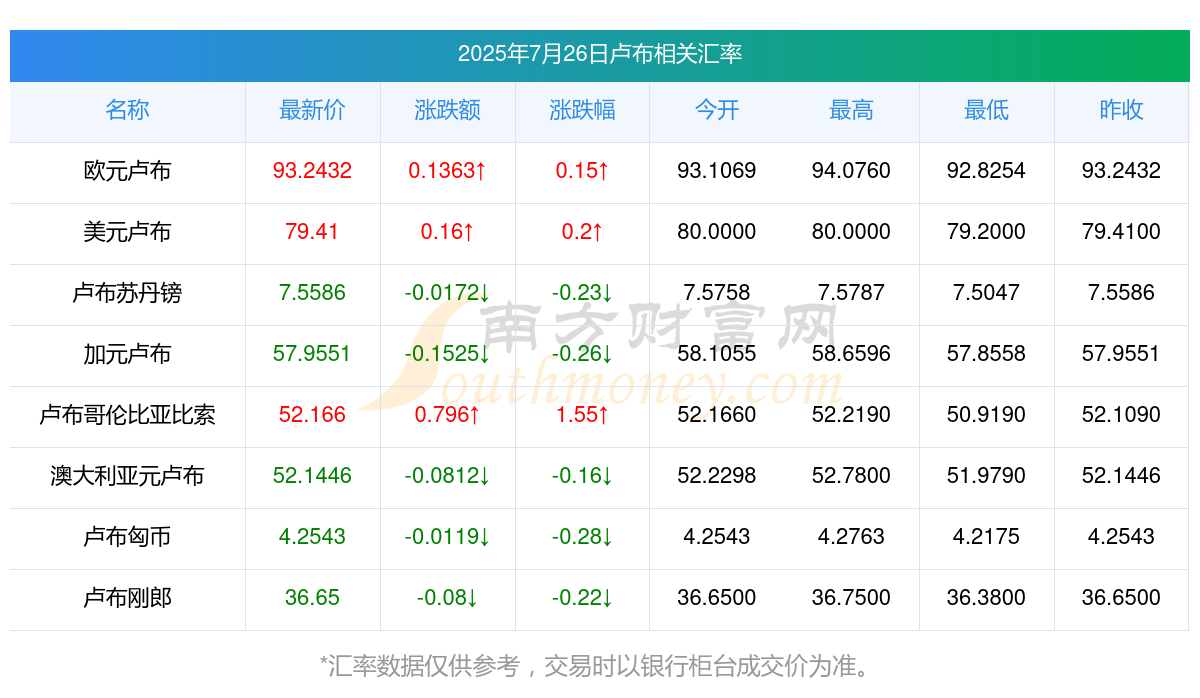Click opening price 52.2298
Screen dimensions: 1200x698
click(x=717, y=476)
